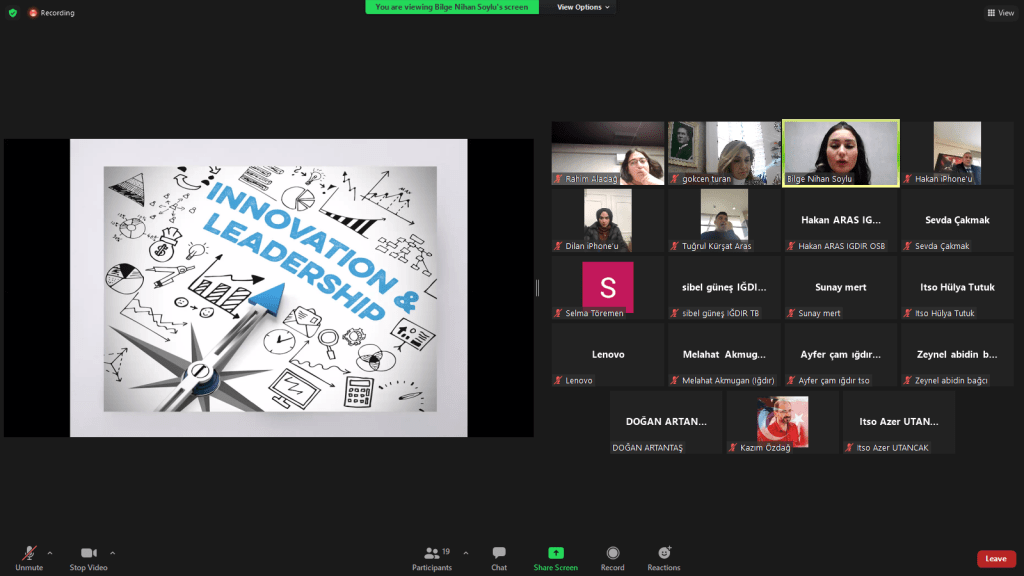1024x576 pixels.
Task: Select Bilge Nihan Soylu's video tile
Action: tap(840, 152)
